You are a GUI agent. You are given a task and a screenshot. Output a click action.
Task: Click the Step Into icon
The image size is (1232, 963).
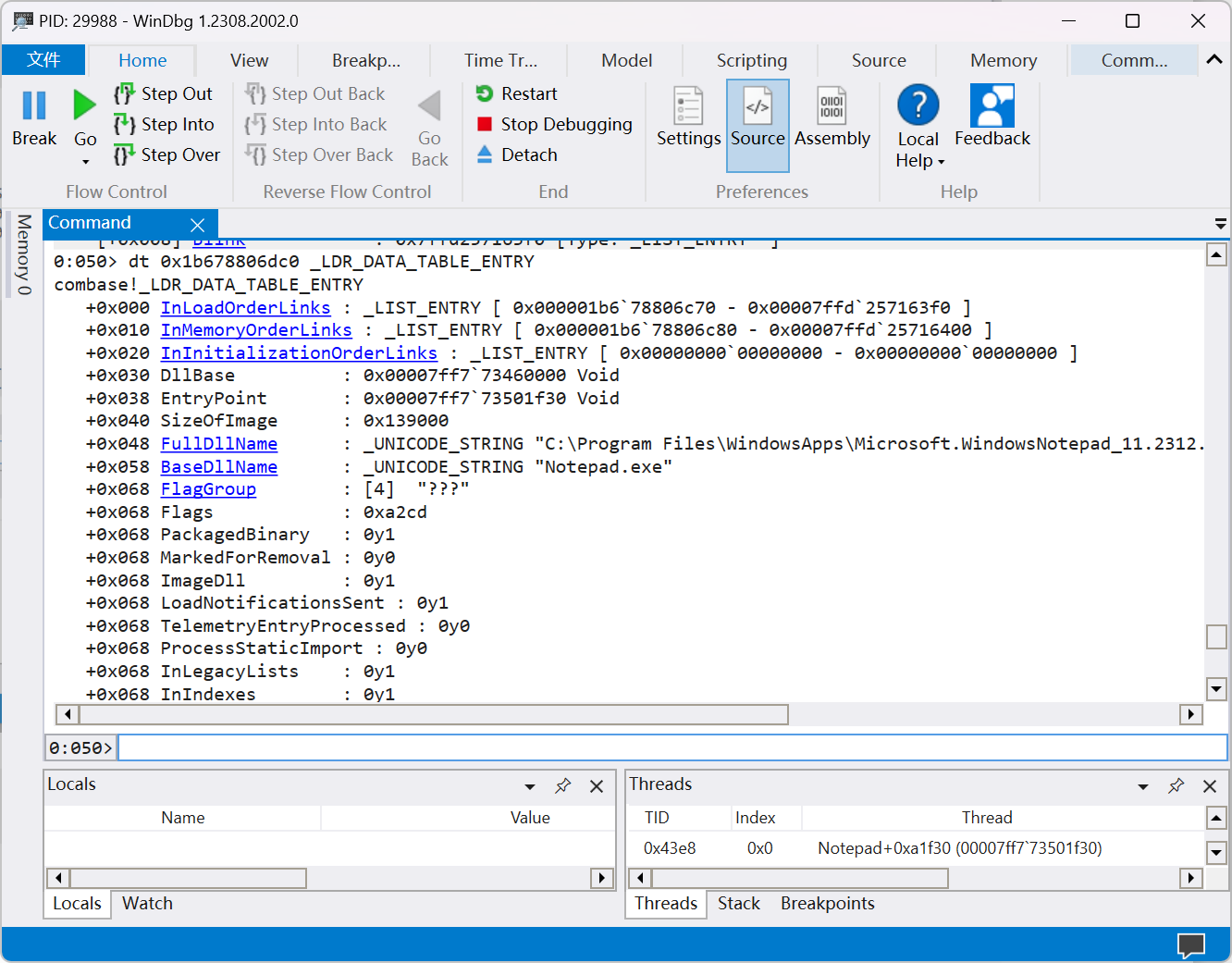(124, 124)
